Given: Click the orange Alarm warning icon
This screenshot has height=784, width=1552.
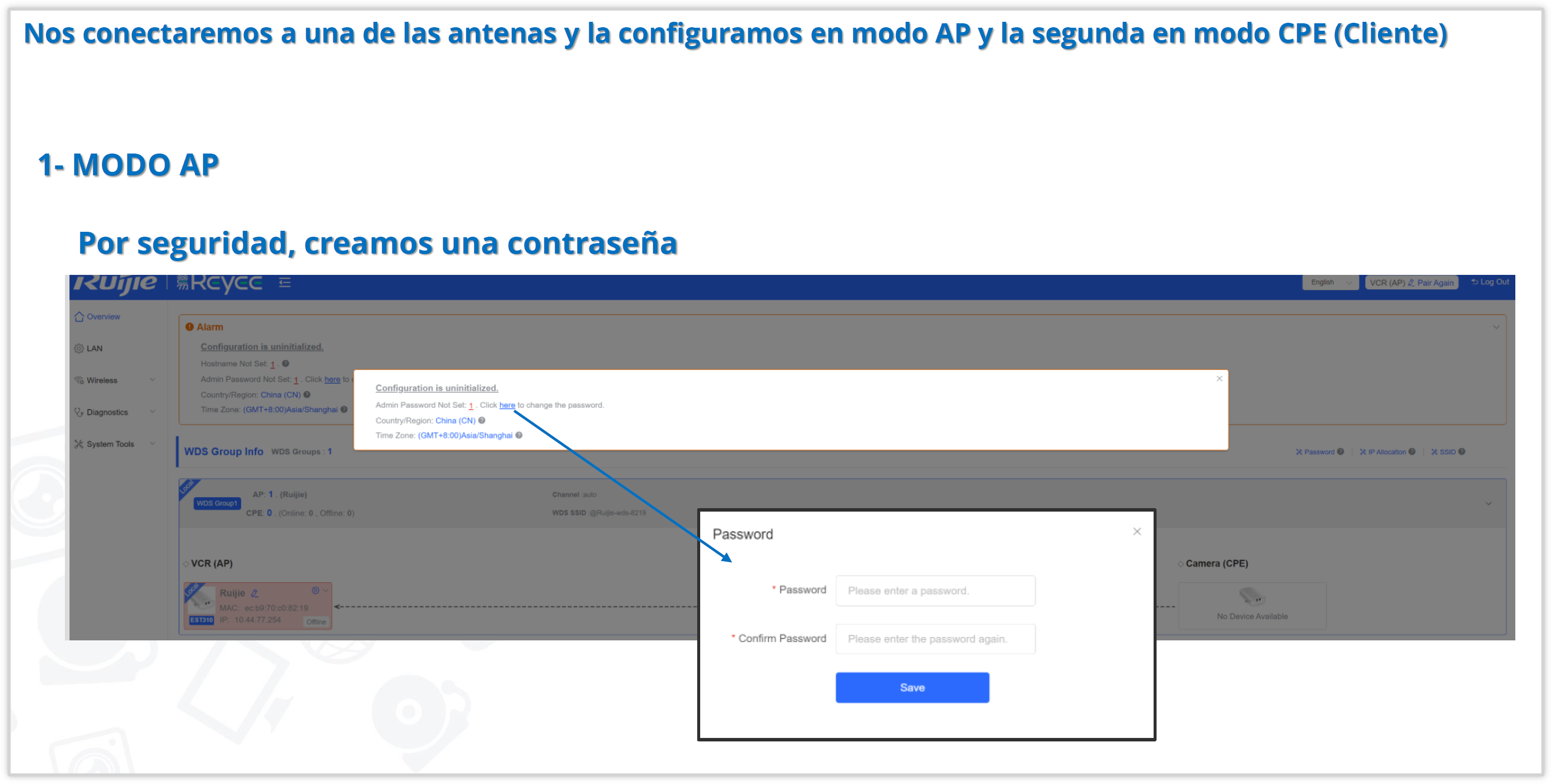Looking at the screenshot, I should click(x=189, y=327).
